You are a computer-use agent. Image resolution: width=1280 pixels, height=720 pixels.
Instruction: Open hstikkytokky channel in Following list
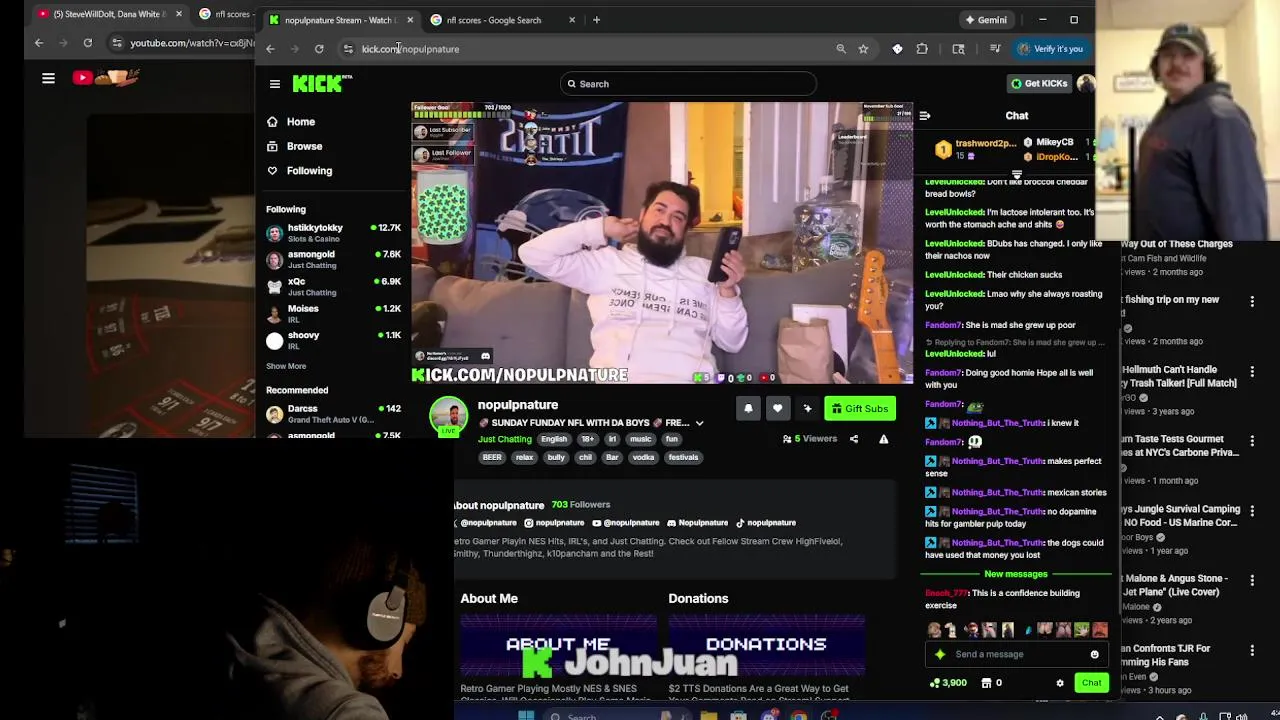(334, 232)
